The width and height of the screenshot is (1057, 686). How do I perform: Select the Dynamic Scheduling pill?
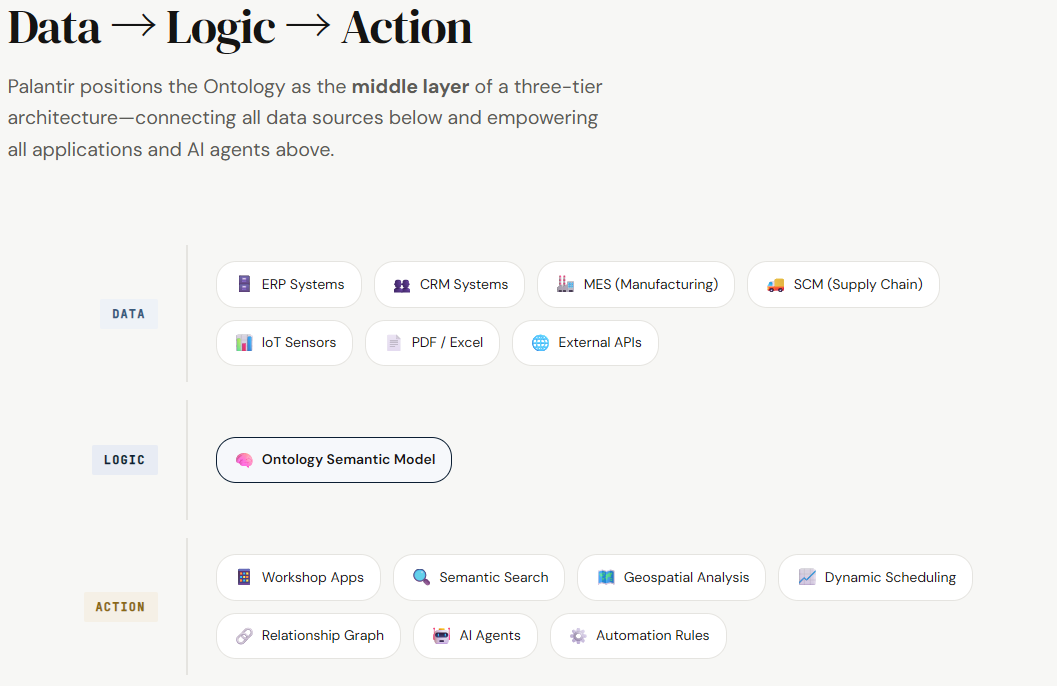[x=875, y=578]
